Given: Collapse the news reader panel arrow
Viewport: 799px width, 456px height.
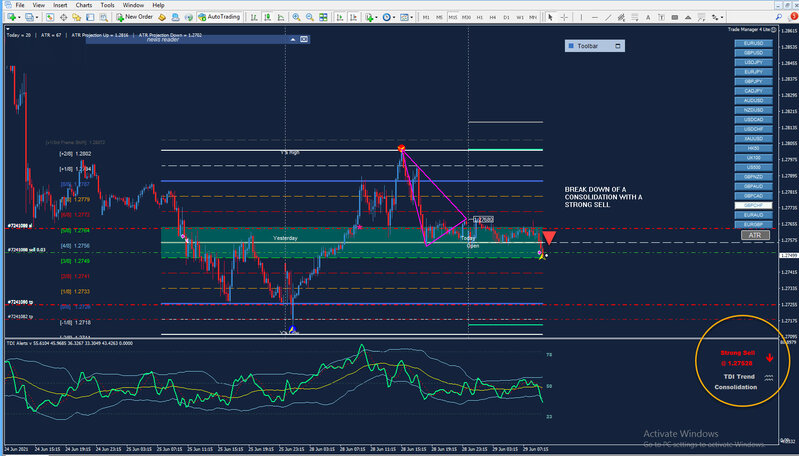Looking at the screenshot, I should pos(293,38).
